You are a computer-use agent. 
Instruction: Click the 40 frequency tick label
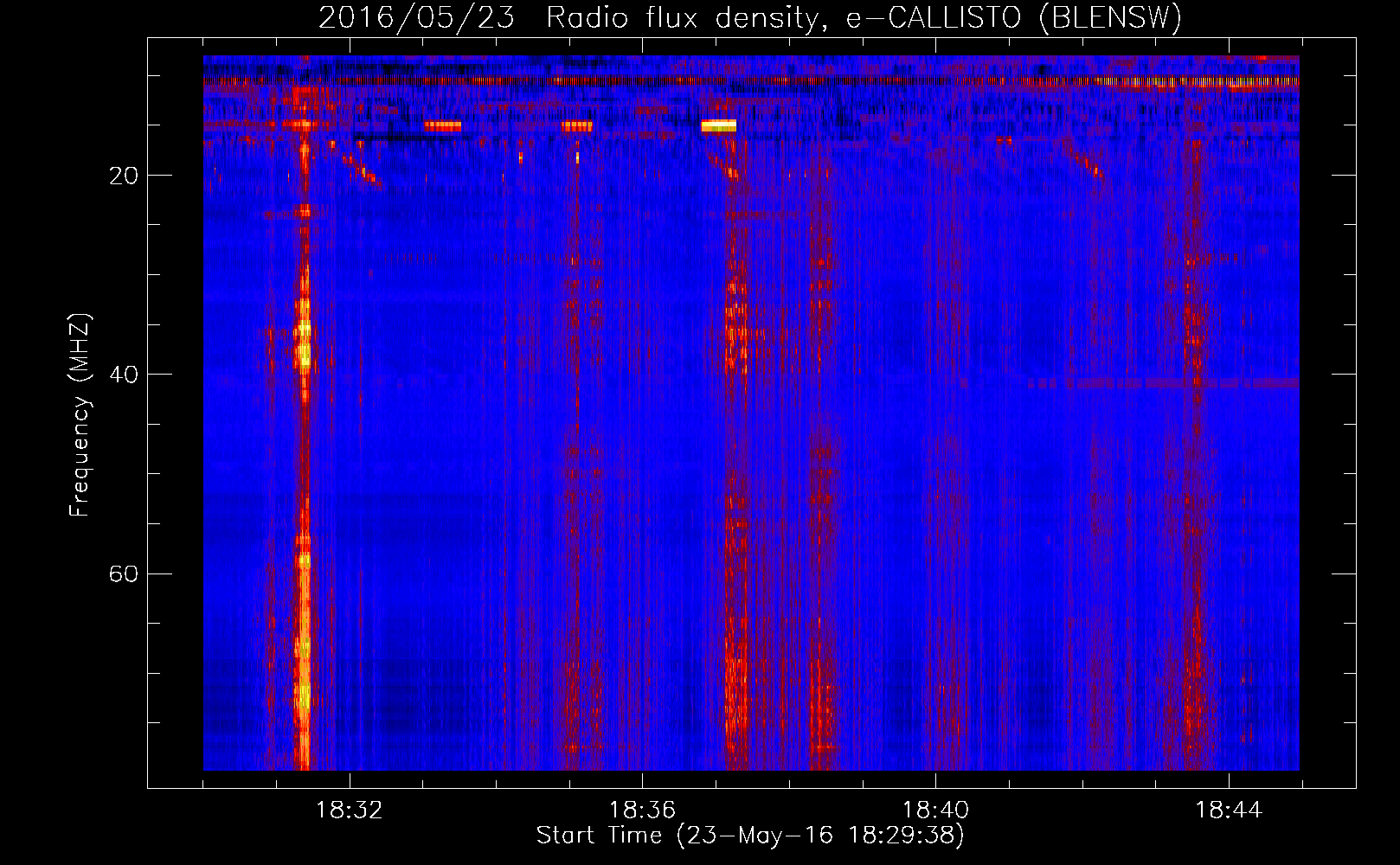click(x=124, y=375)
